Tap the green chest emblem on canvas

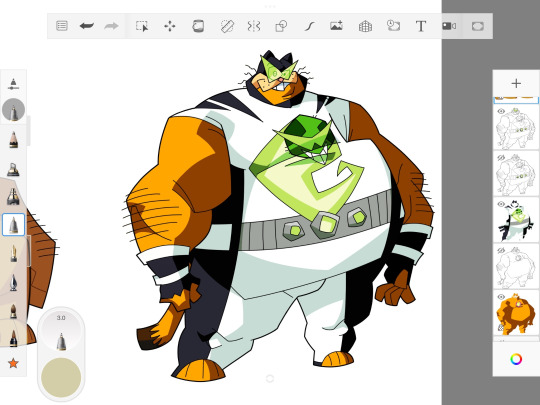(x=307, y=169)
